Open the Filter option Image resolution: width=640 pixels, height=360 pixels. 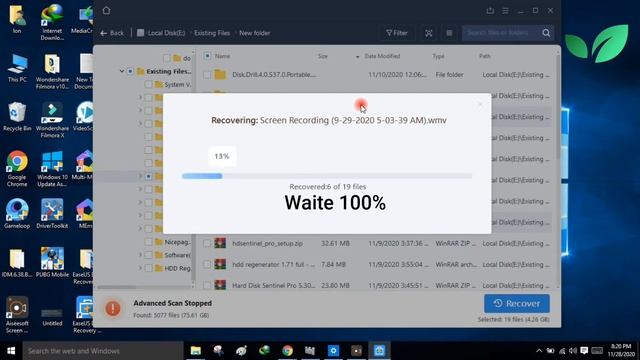(397, 33)
